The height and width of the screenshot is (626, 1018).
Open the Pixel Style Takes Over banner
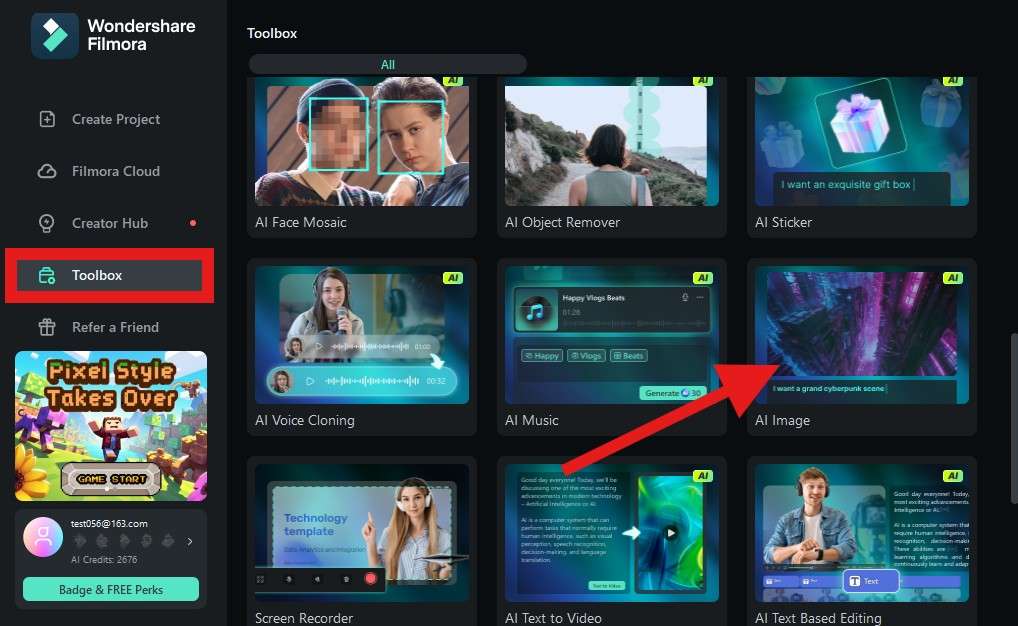click(x=111, y=426)
